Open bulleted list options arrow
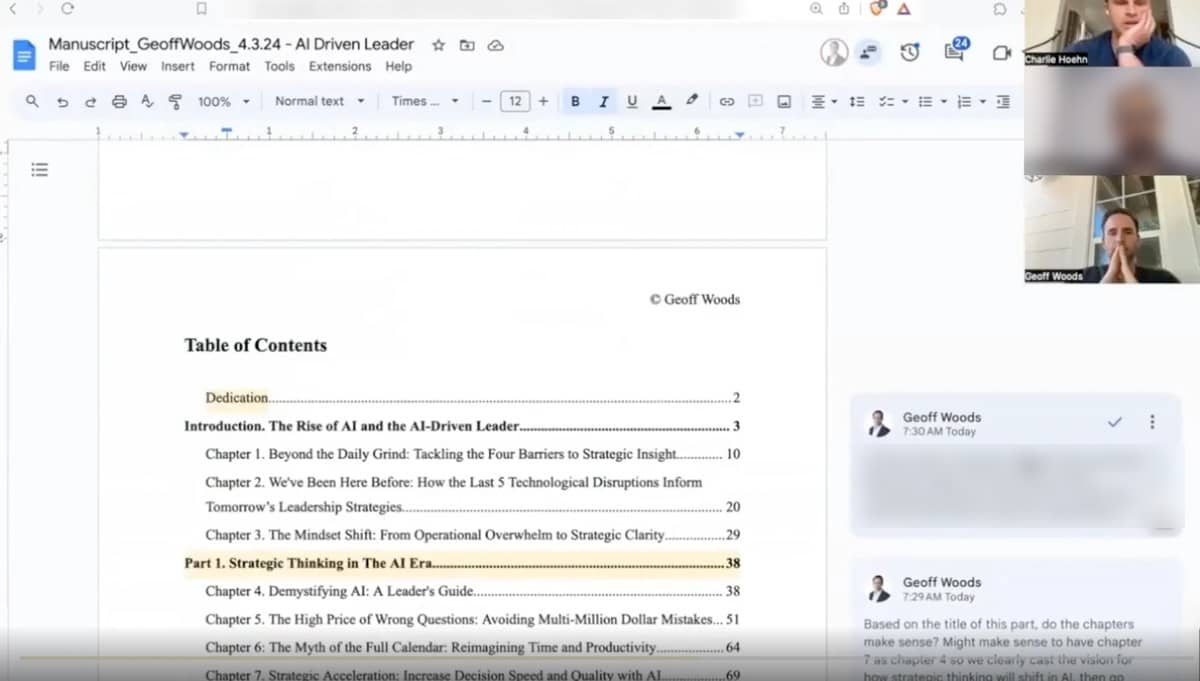Image resolution: width=1200 pixels, height=681 pixels. [x=943, y=101]
